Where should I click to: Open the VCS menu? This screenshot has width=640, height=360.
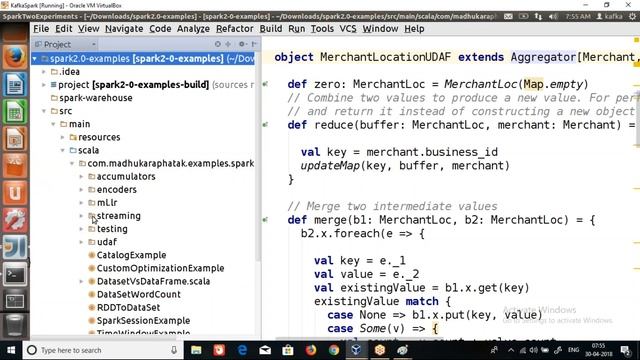(348, 29)
